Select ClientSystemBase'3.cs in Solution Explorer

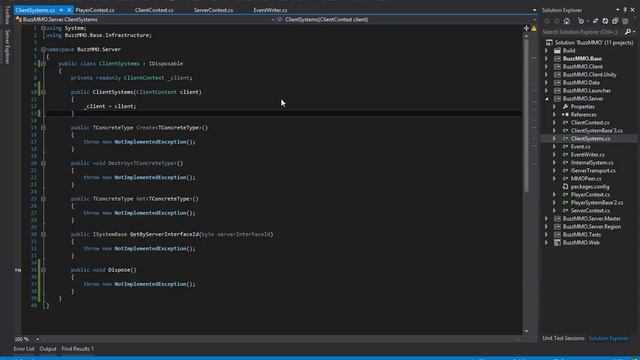[x=597, y=131]
